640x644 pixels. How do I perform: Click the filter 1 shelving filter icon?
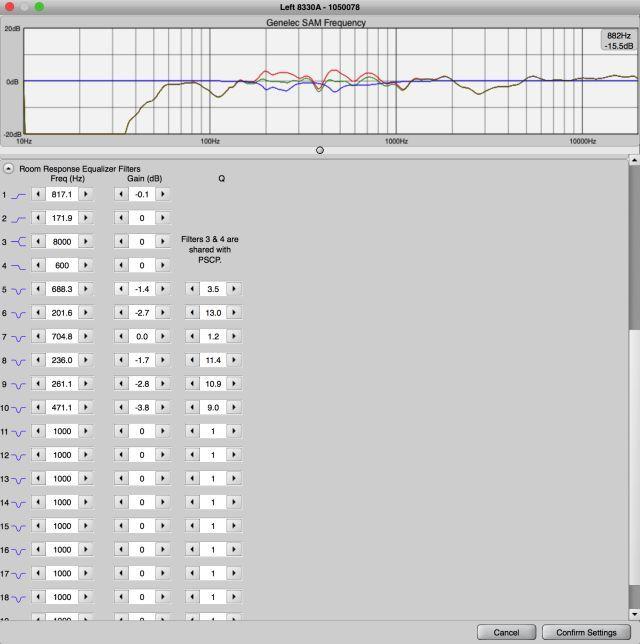[19, 194]
